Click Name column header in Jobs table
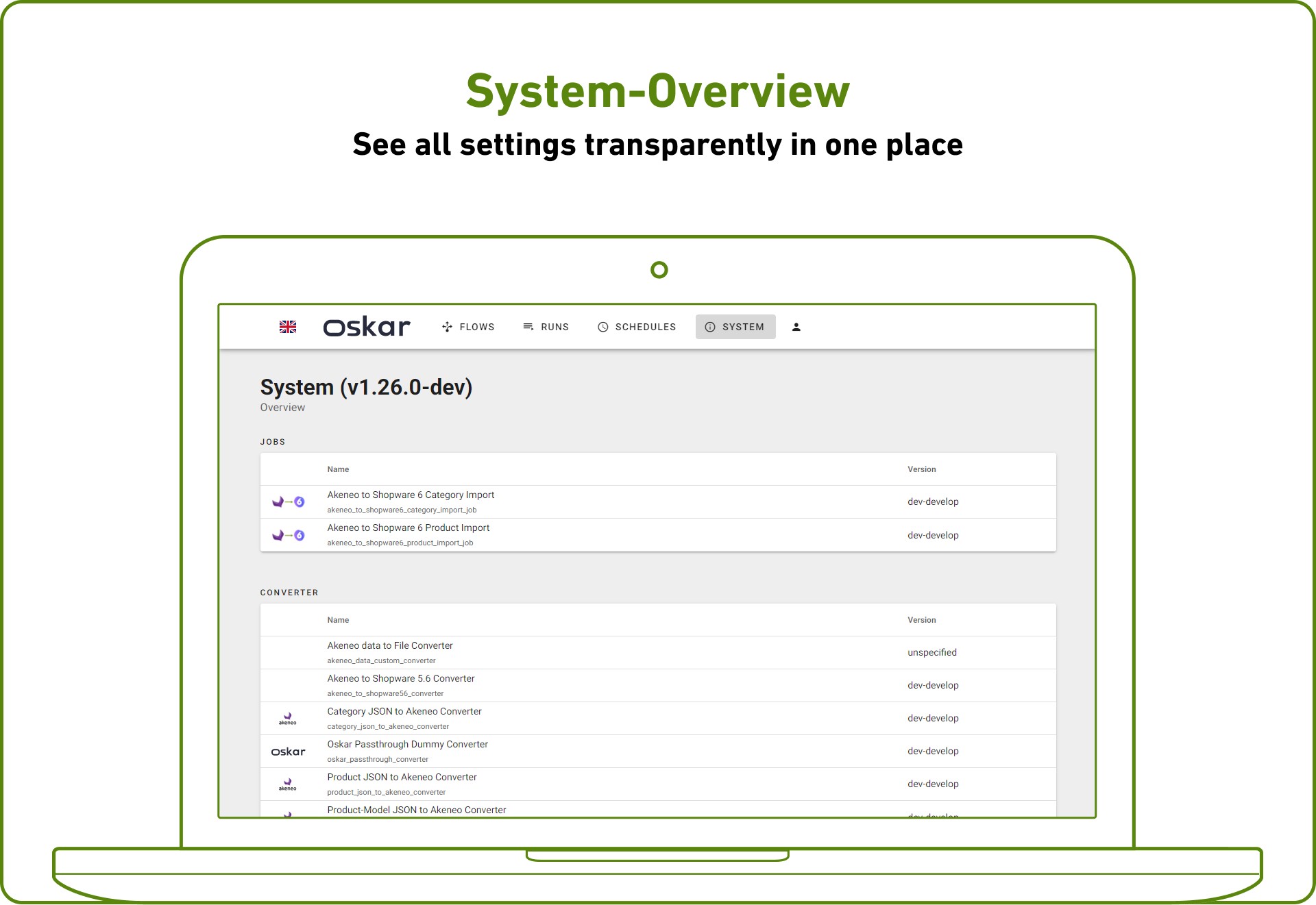Screen dimensions: 1316x905 338,469
